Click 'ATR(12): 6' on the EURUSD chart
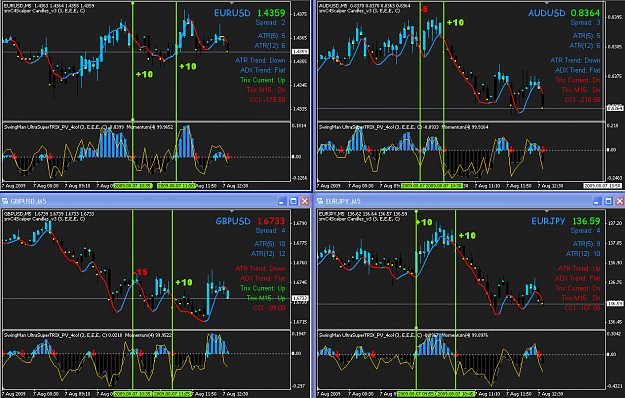The image size is (625, 398). click(270, 46)
